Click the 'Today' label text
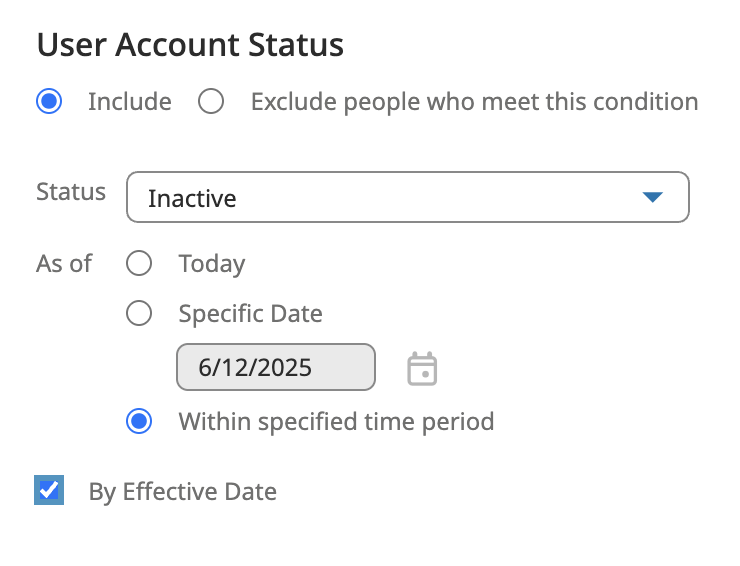This screenshot has height=566, width=740. (x=212, y=264)
